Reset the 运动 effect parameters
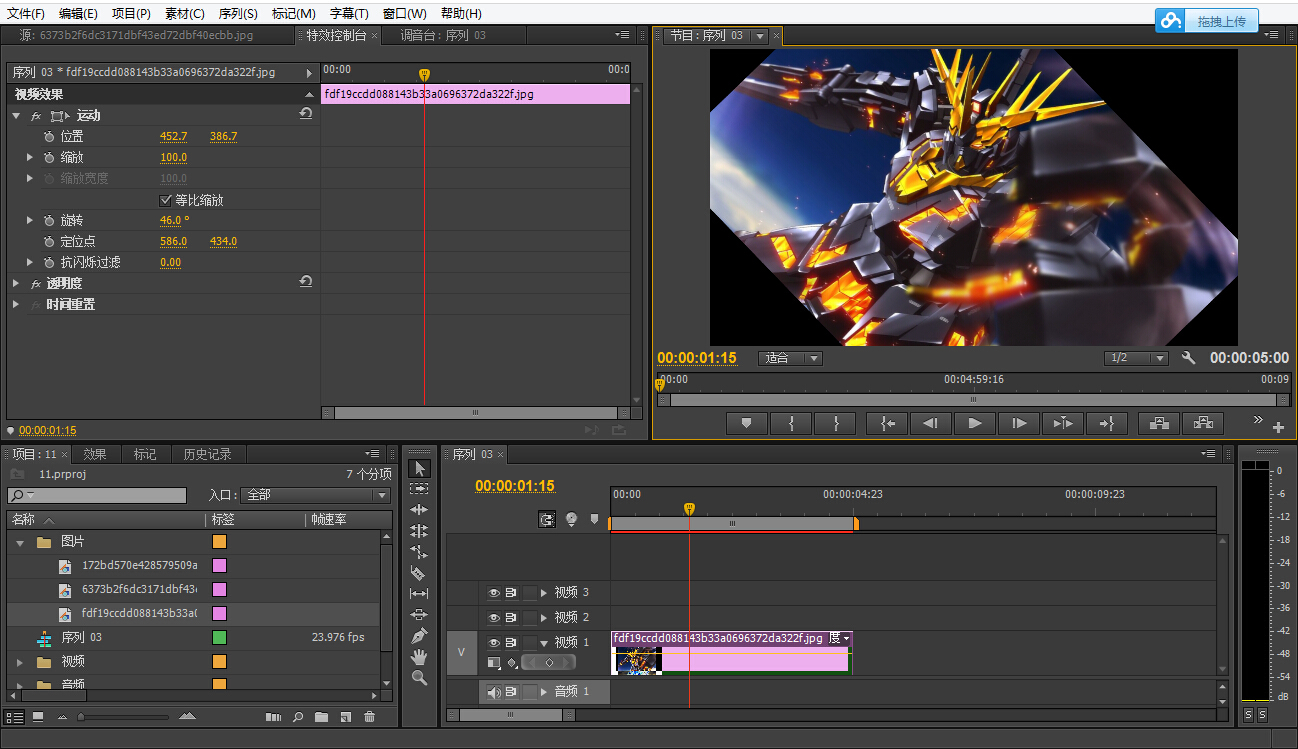This screenshot has height=749, width=1298. pyautogui.click(x=306, y=115)
